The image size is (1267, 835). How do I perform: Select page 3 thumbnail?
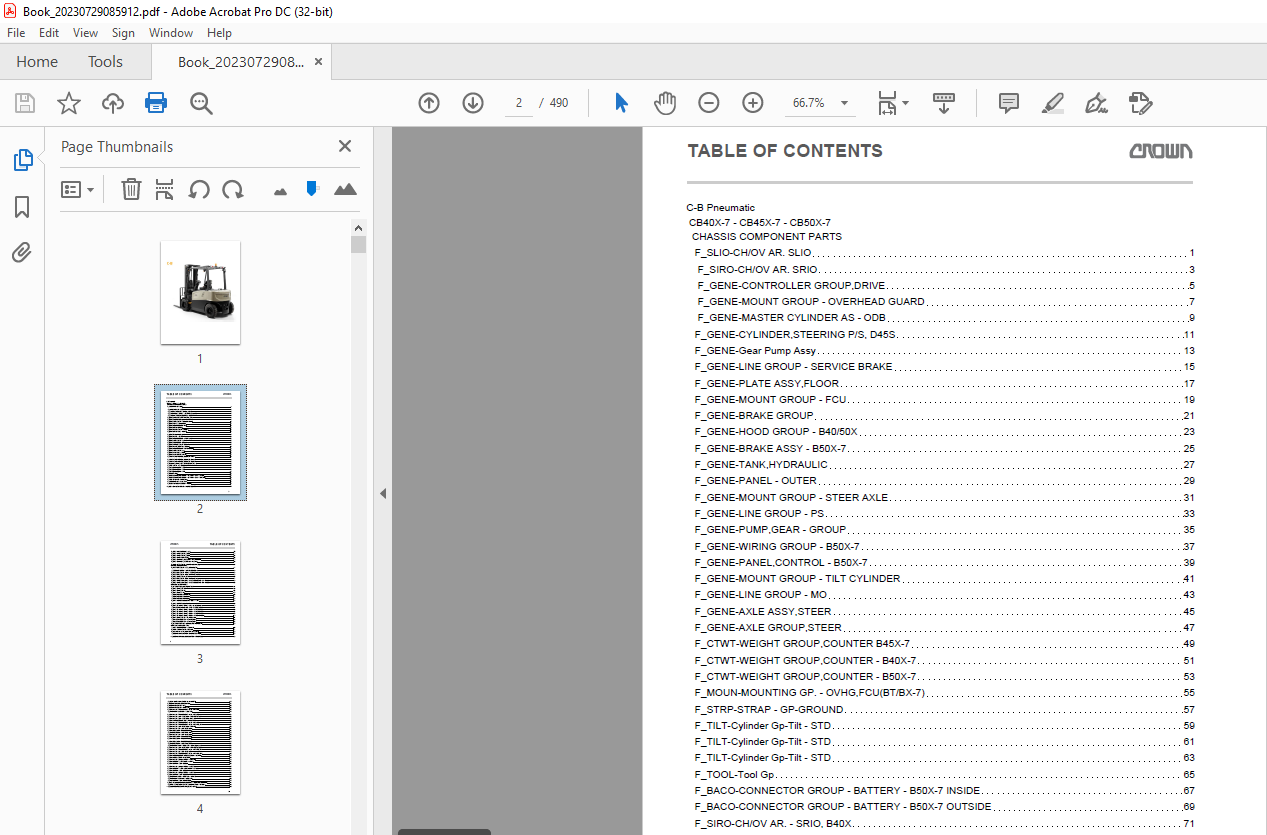coord(200,593)
